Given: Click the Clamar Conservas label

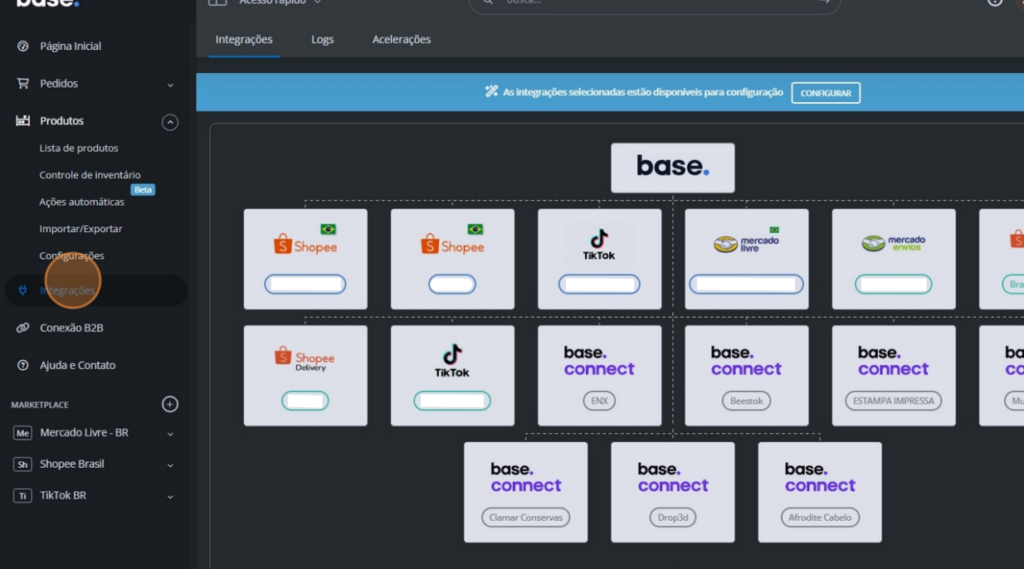Looking at the screenshot, I should click(x=526, y=517).
